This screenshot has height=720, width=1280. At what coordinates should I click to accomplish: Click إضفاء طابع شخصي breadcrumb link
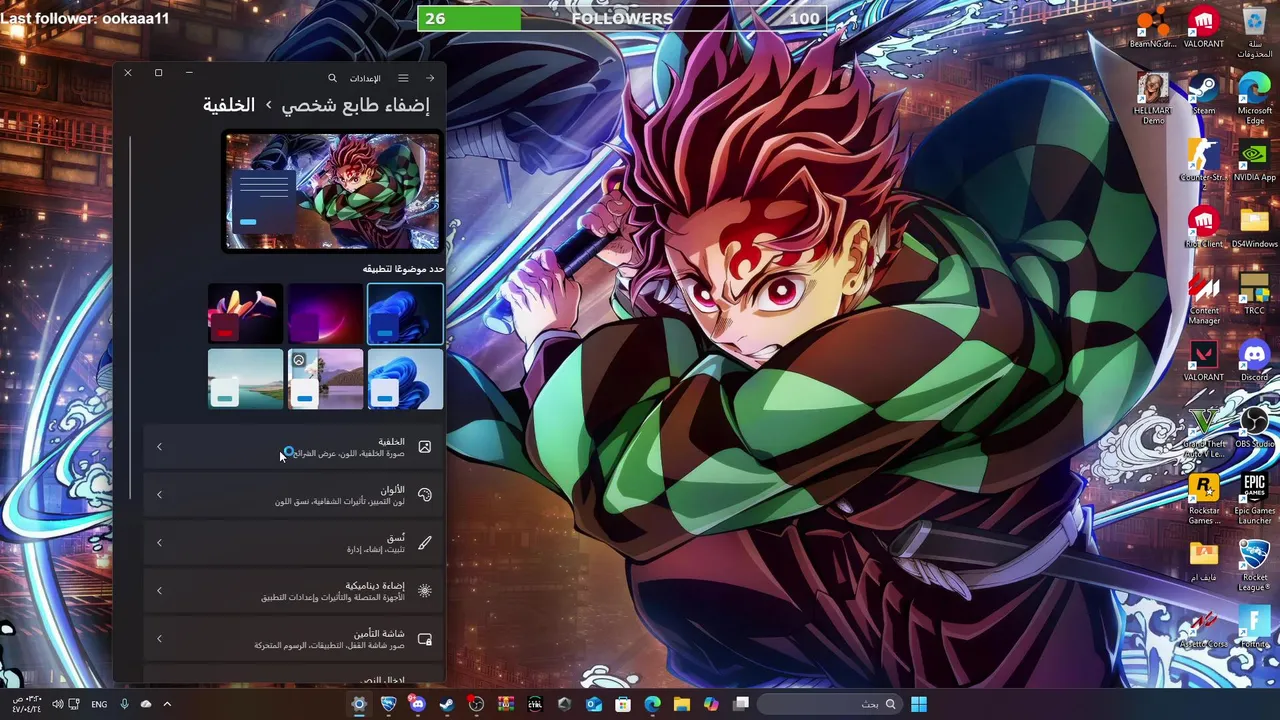point(355,105)
